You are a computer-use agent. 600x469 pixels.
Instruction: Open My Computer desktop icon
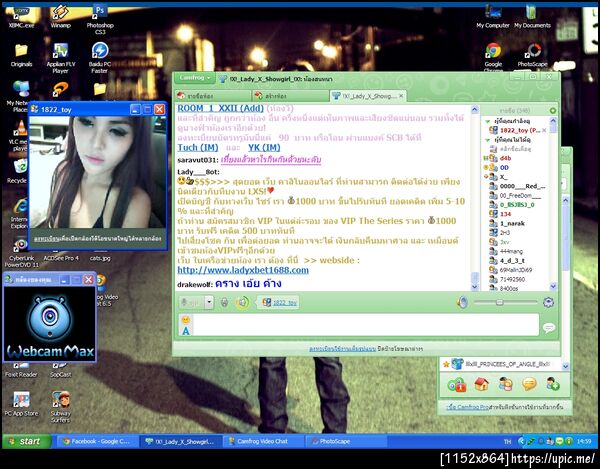pyautogui.click(x=493, y=16)
